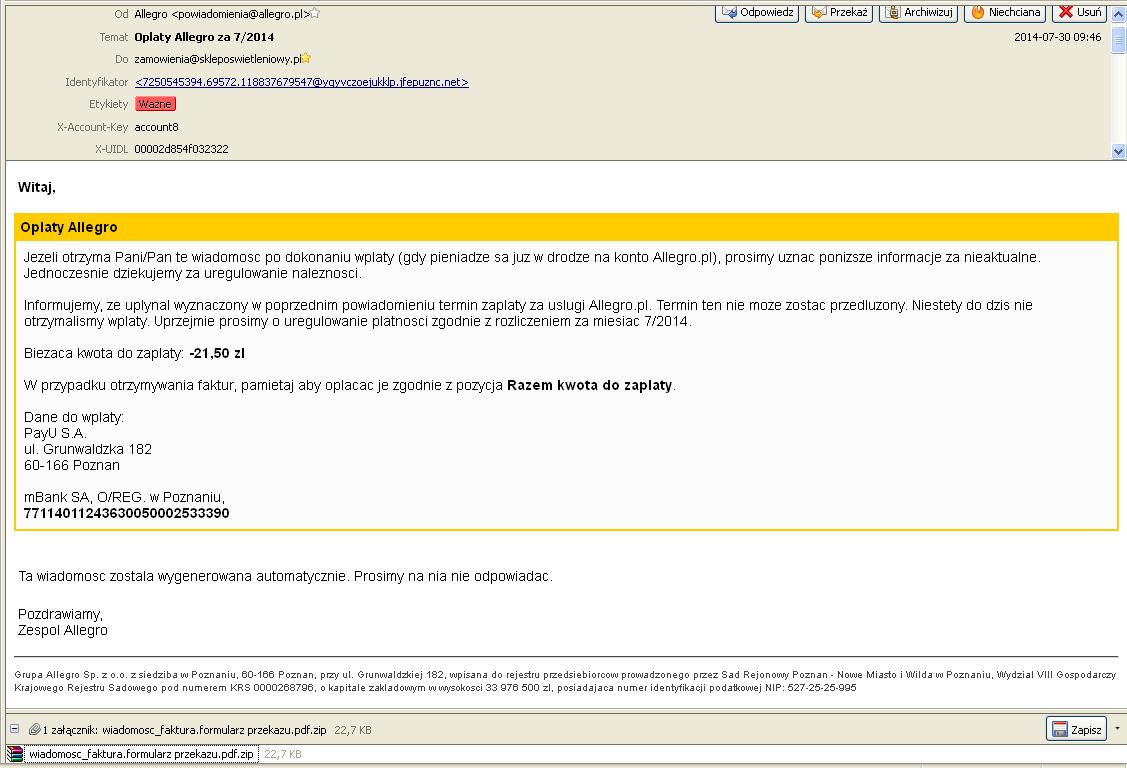1127x768 pixels.
Task: Click the header pane scroll-up arrow
Action: (x=1118, y=14)
